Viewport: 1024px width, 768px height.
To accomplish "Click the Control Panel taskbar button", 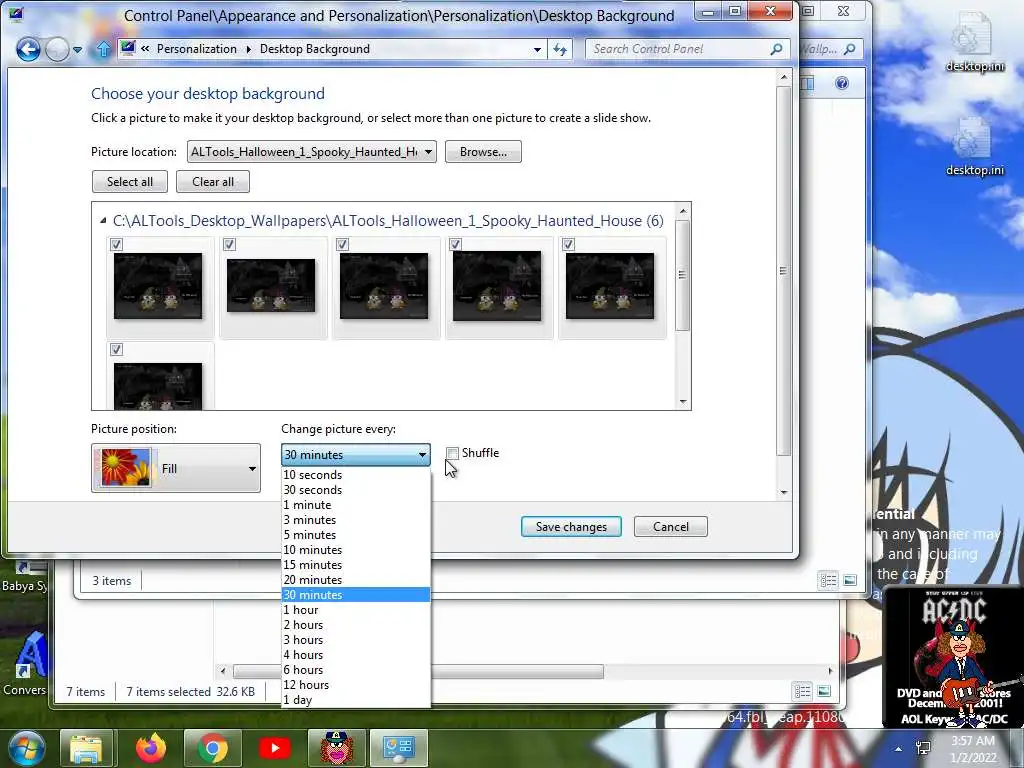I will tap(399, 748).
